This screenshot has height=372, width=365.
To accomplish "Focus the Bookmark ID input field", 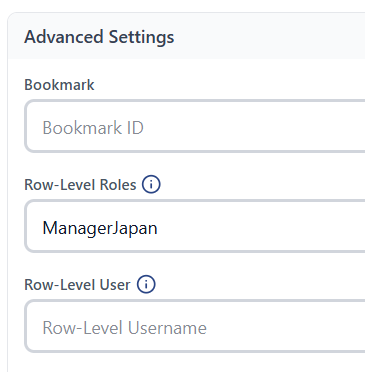I will coord(195,126).
